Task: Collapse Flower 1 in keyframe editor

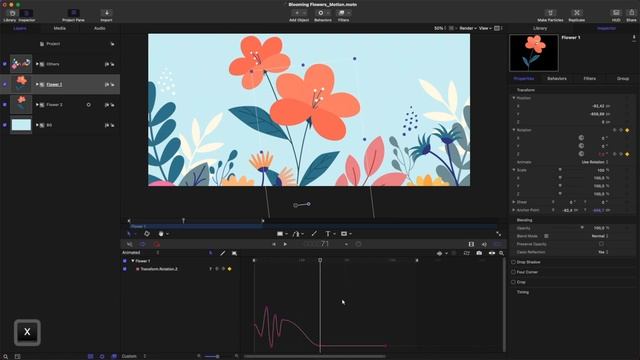Action: point(133,261)
